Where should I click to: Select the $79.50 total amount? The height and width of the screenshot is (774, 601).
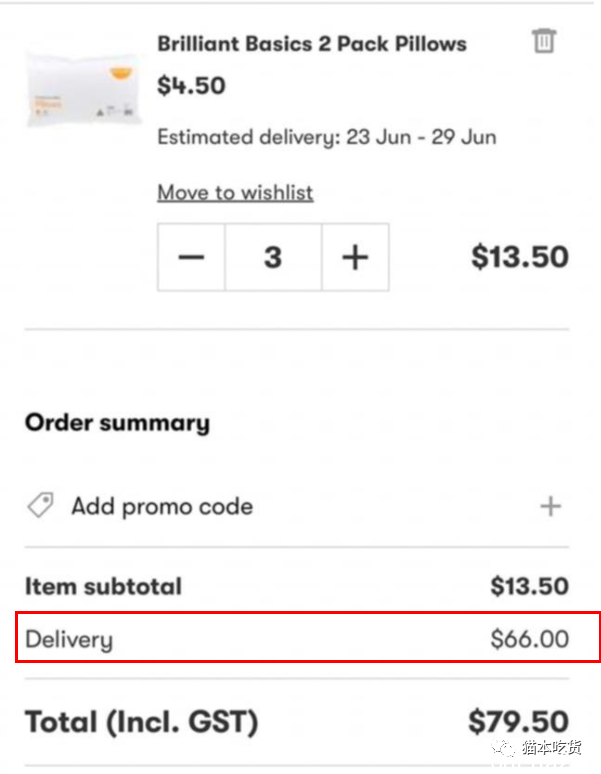click(519, 722)
